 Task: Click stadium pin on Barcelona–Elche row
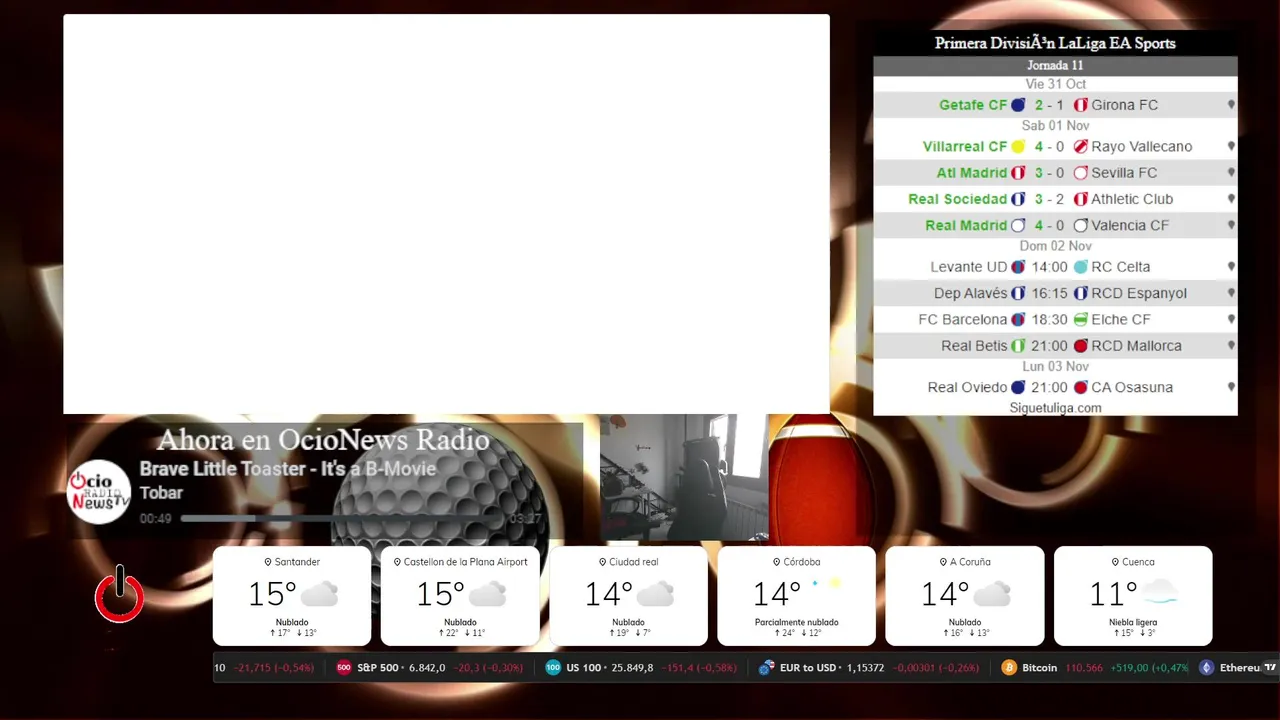click(1231, 320)
